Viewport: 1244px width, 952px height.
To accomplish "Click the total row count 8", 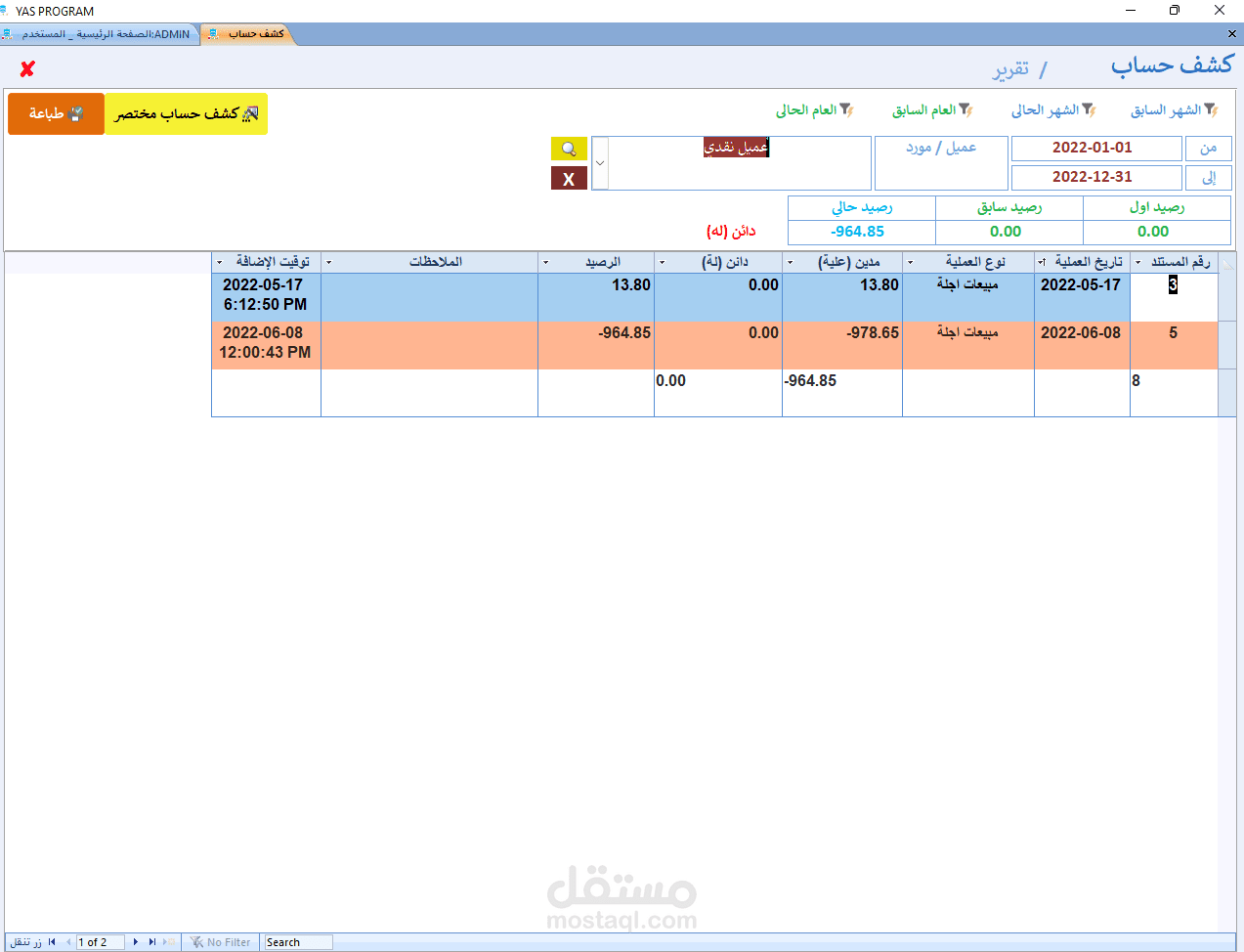I will point(1174,393).
